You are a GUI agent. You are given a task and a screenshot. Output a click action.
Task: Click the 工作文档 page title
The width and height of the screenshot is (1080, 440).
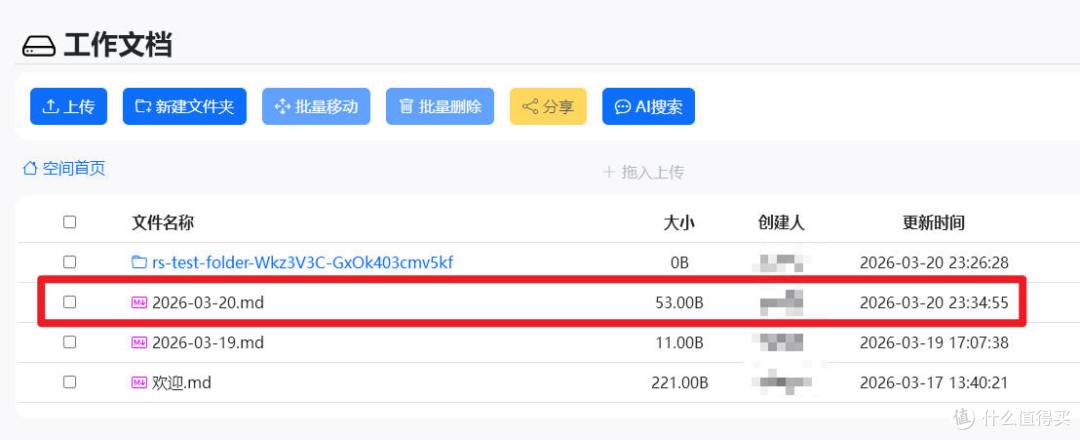click(117, 45)
